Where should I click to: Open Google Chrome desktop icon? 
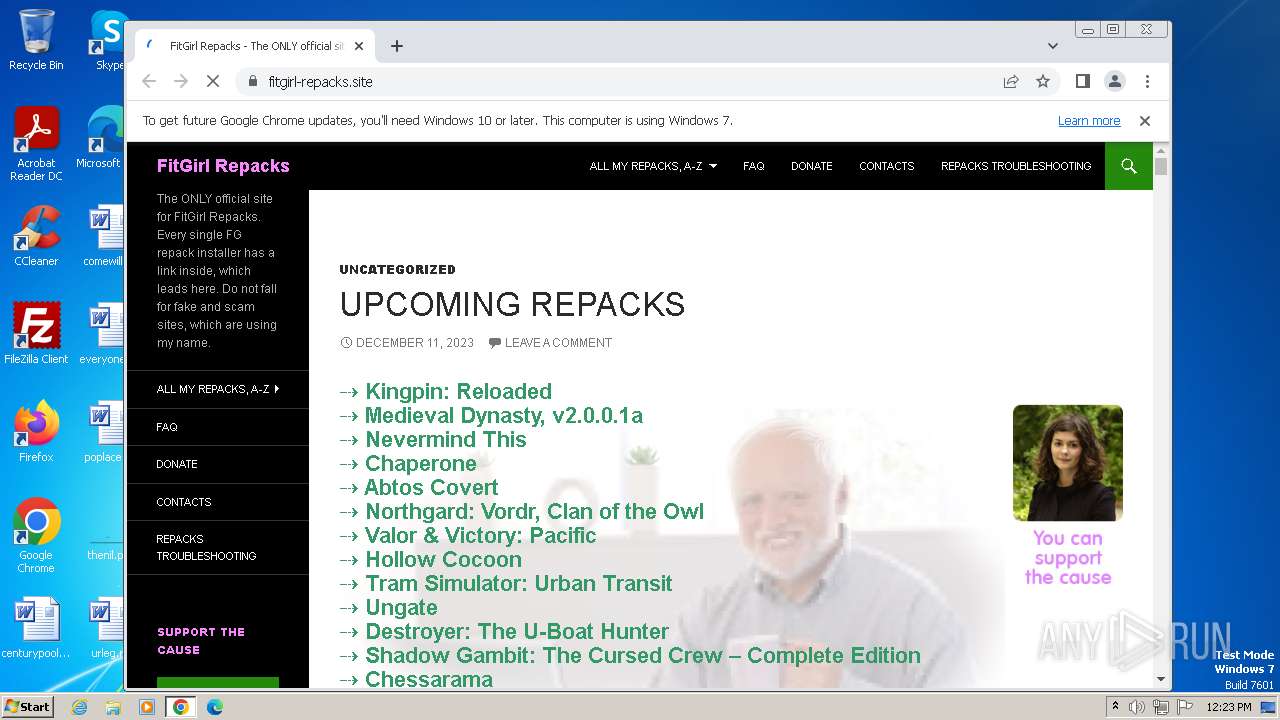(x=36, y=536)
